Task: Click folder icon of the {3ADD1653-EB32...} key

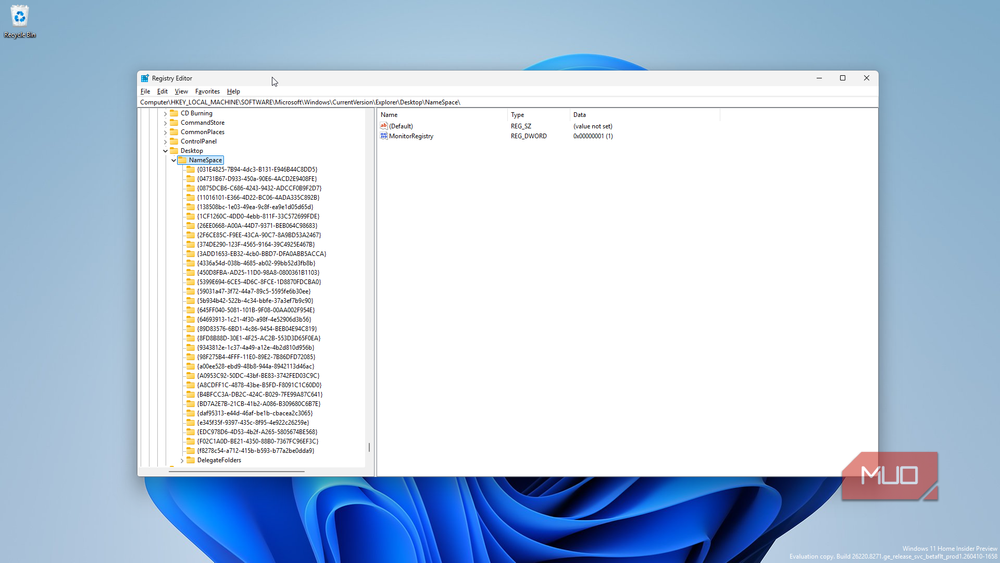Action: pyautogui.click(x=191, y=254)
